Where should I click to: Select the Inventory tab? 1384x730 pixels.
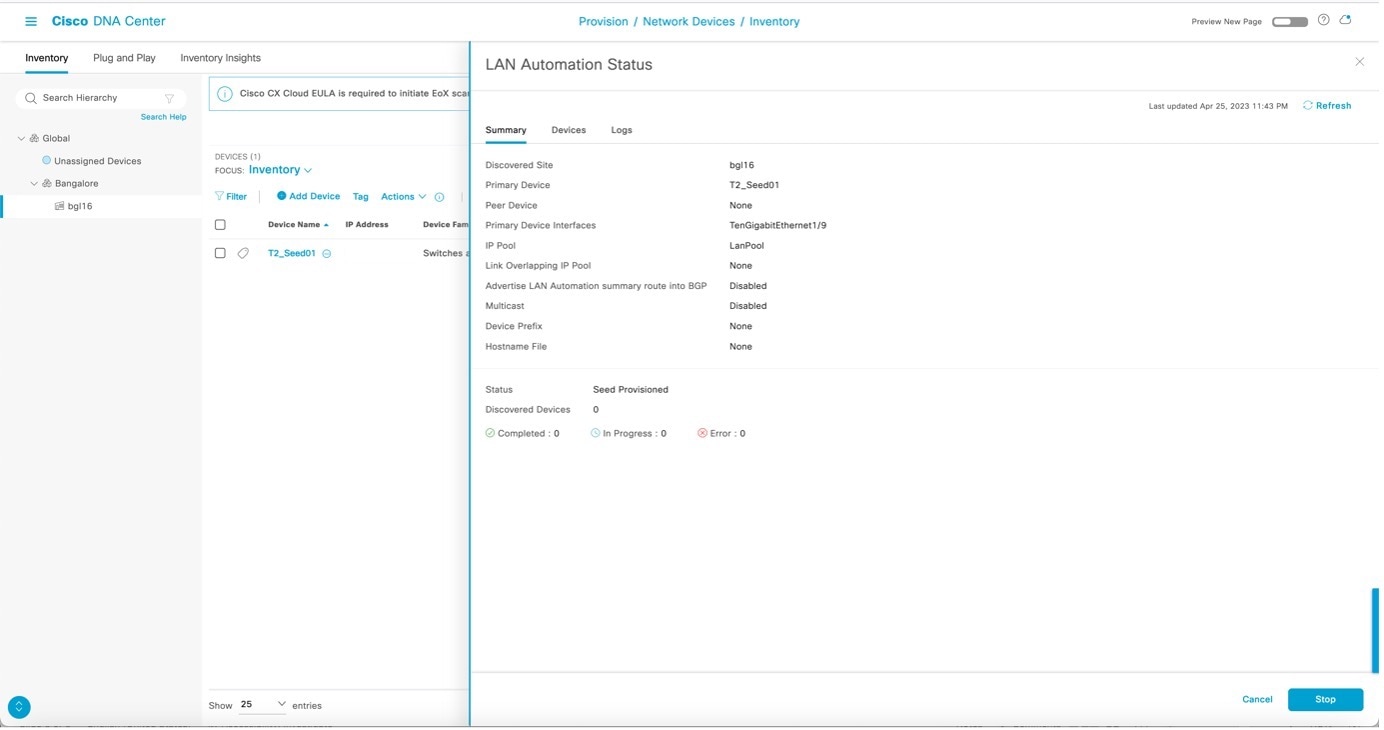click(47, 58)
